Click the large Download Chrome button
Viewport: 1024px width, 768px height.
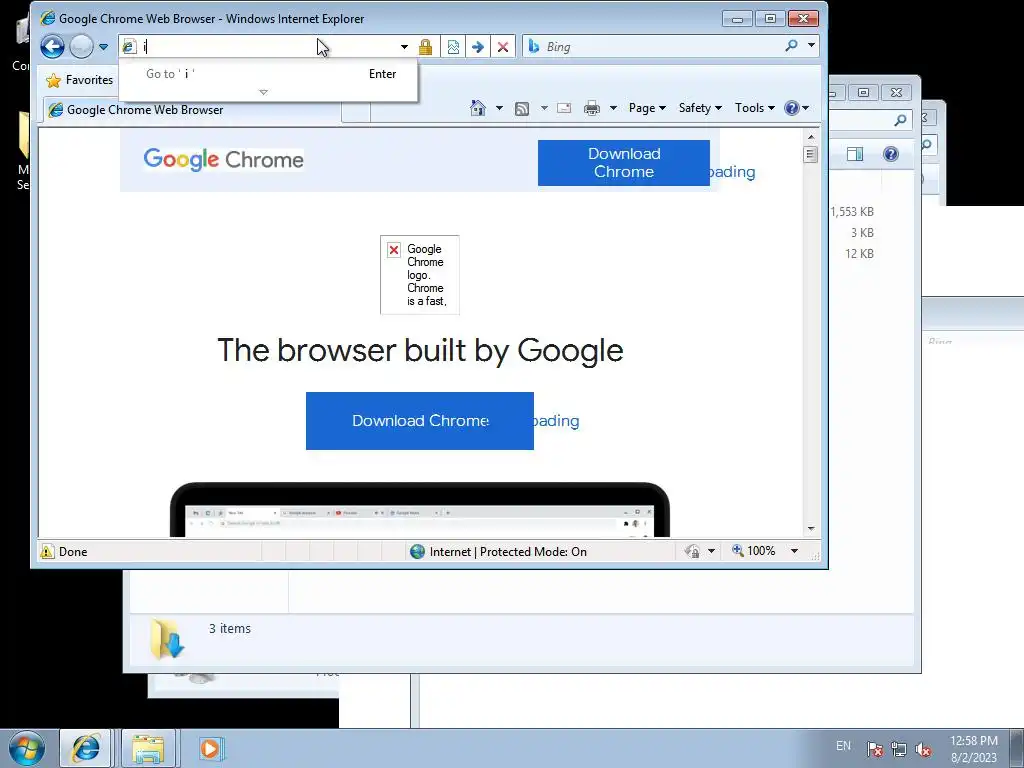(420, 421)
